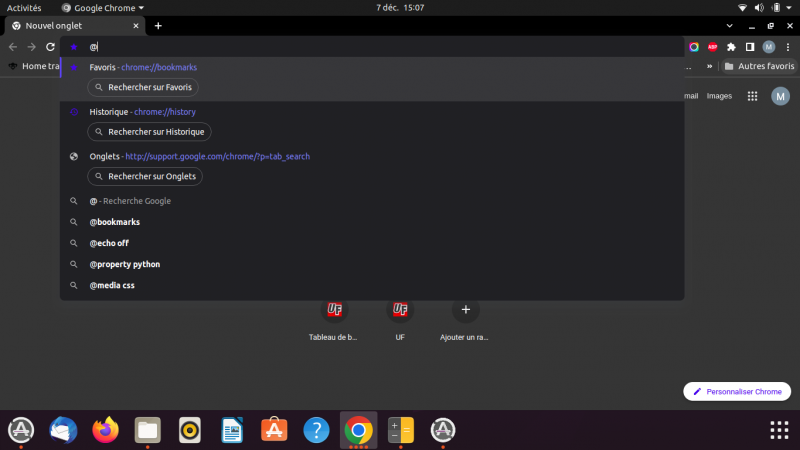Open the Help icon in dock
This screenshot has width=800, height=450.
coord(316,430)
